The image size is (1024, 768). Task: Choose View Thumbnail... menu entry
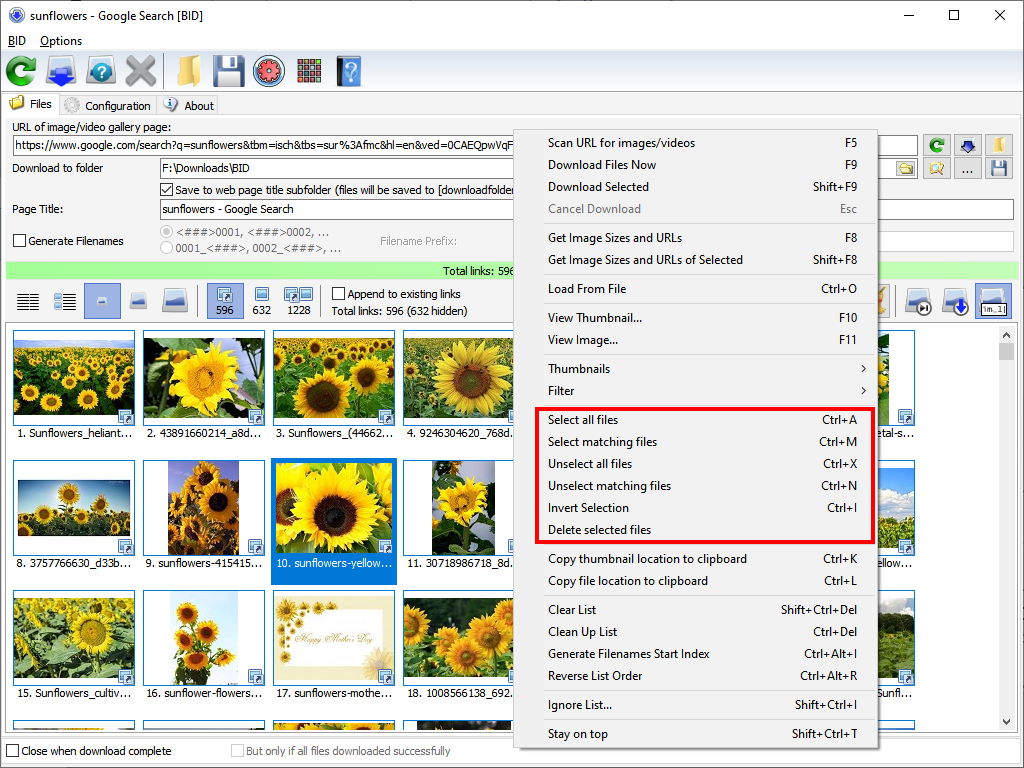pos(702,318)
